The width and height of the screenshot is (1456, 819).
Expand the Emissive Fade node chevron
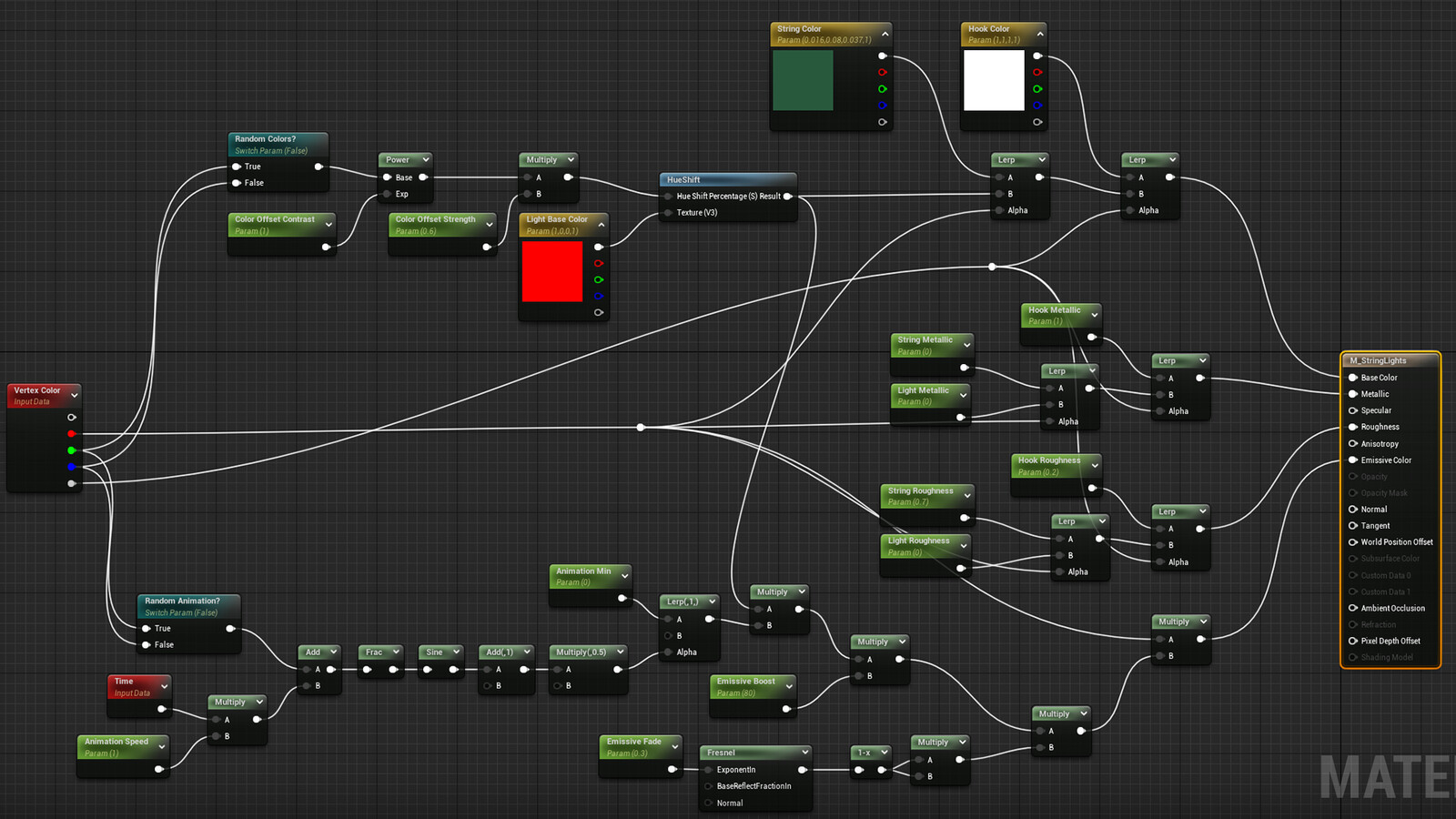(674, 747)
